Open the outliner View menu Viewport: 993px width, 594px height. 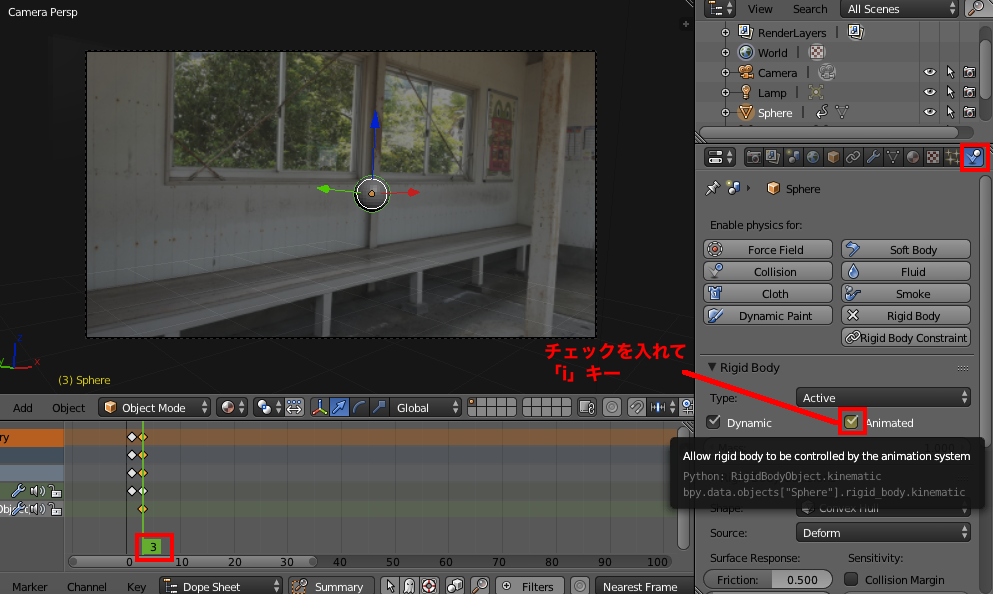click(x=760, y=9)
